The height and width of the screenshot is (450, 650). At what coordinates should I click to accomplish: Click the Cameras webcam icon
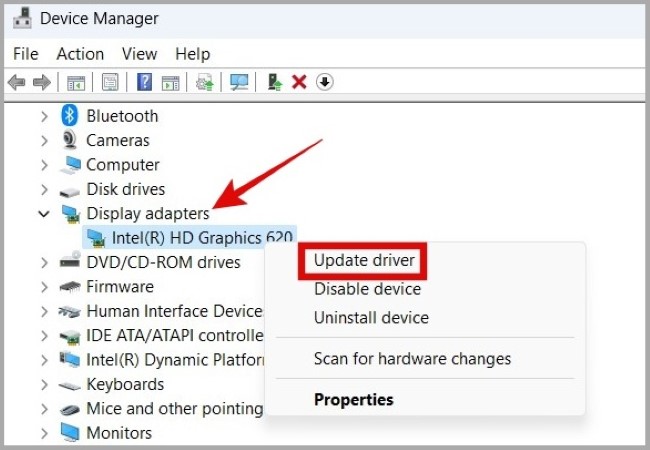pyautogui.click(x=70, y=140)
